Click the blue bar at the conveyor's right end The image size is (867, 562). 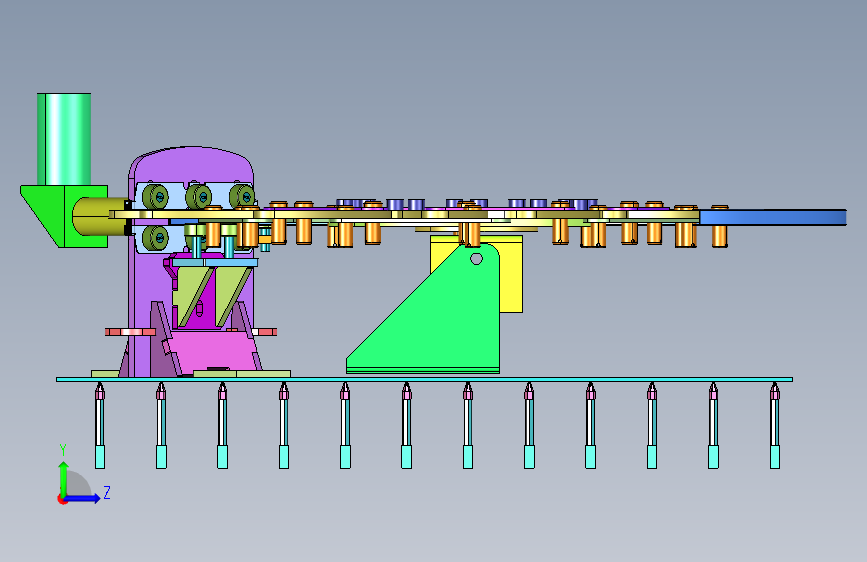pos(772,217)
